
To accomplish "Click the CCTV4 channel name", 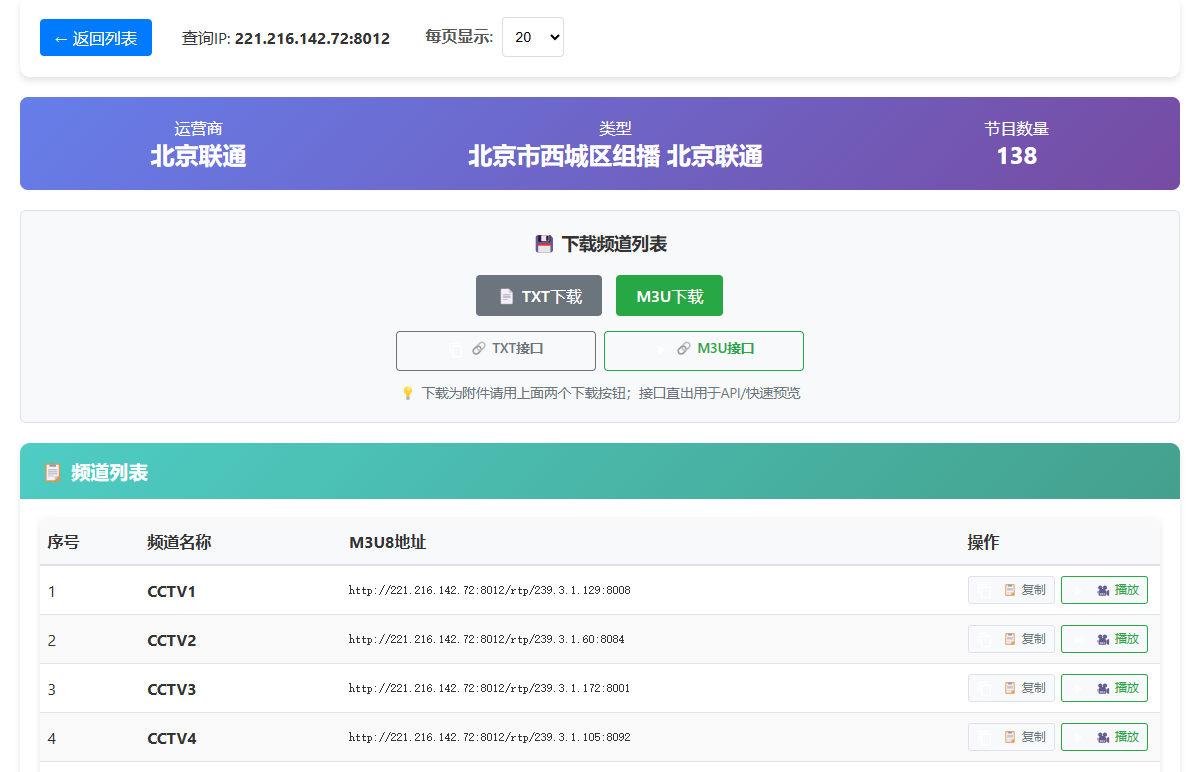I will [x=172, y=738].
